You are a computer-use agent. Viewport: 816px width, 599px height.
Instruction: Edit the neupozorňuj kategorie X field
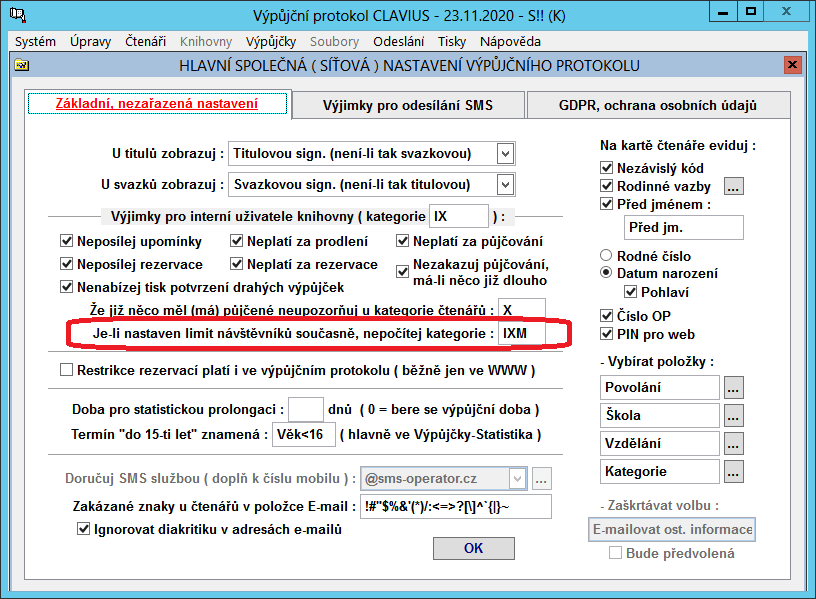(x=521, y=310)
